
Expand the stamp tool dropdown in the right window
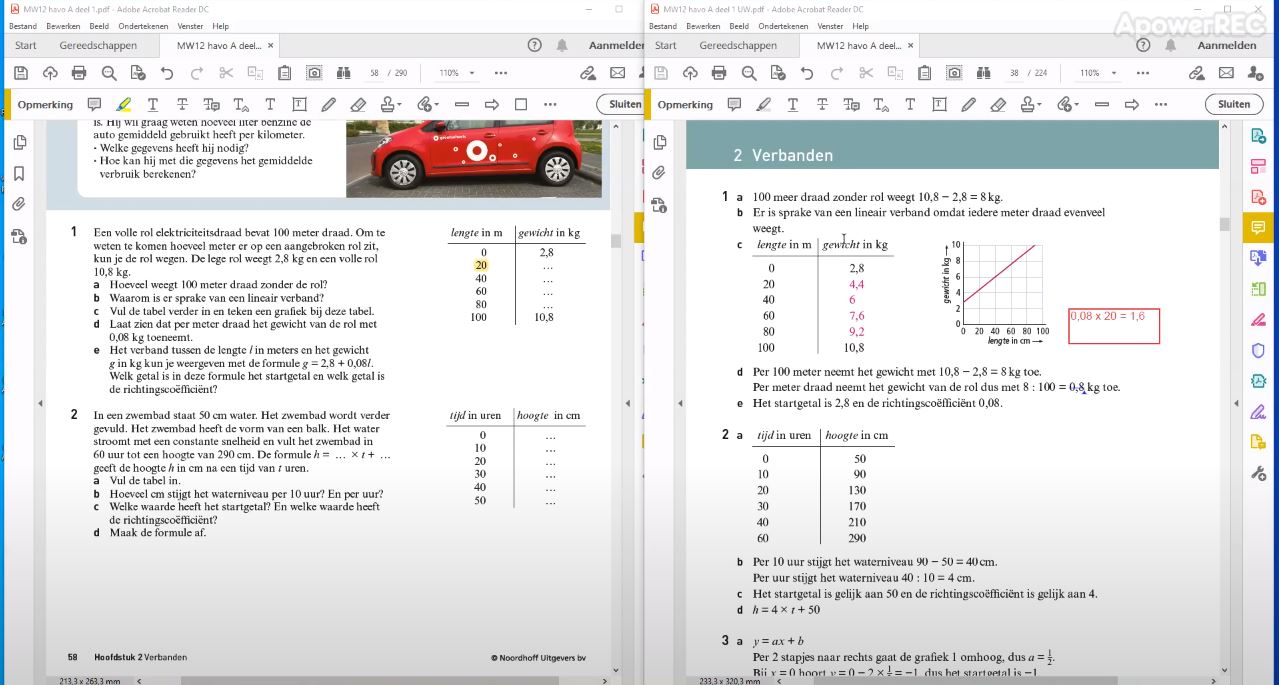(x=1038, y=104)
